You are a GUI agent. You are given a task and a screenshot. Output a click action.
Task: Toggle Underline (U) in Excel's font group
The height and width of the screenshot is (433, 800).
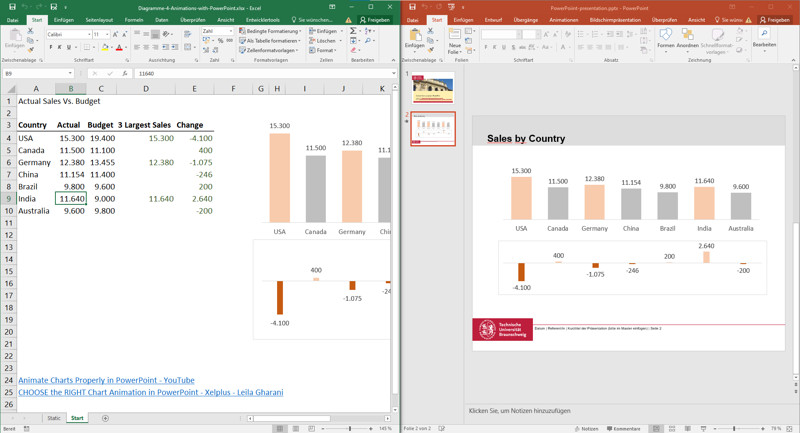(x=69, y=47)
